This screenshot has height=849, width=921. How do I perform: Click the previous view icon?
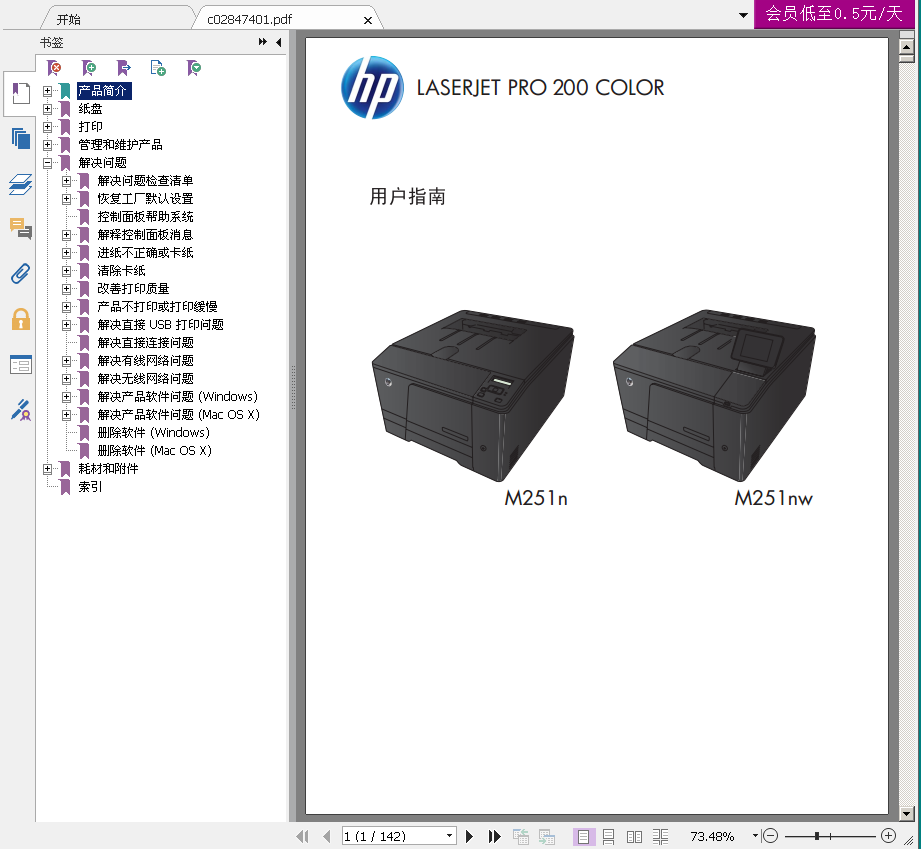[x=520, y=836]
